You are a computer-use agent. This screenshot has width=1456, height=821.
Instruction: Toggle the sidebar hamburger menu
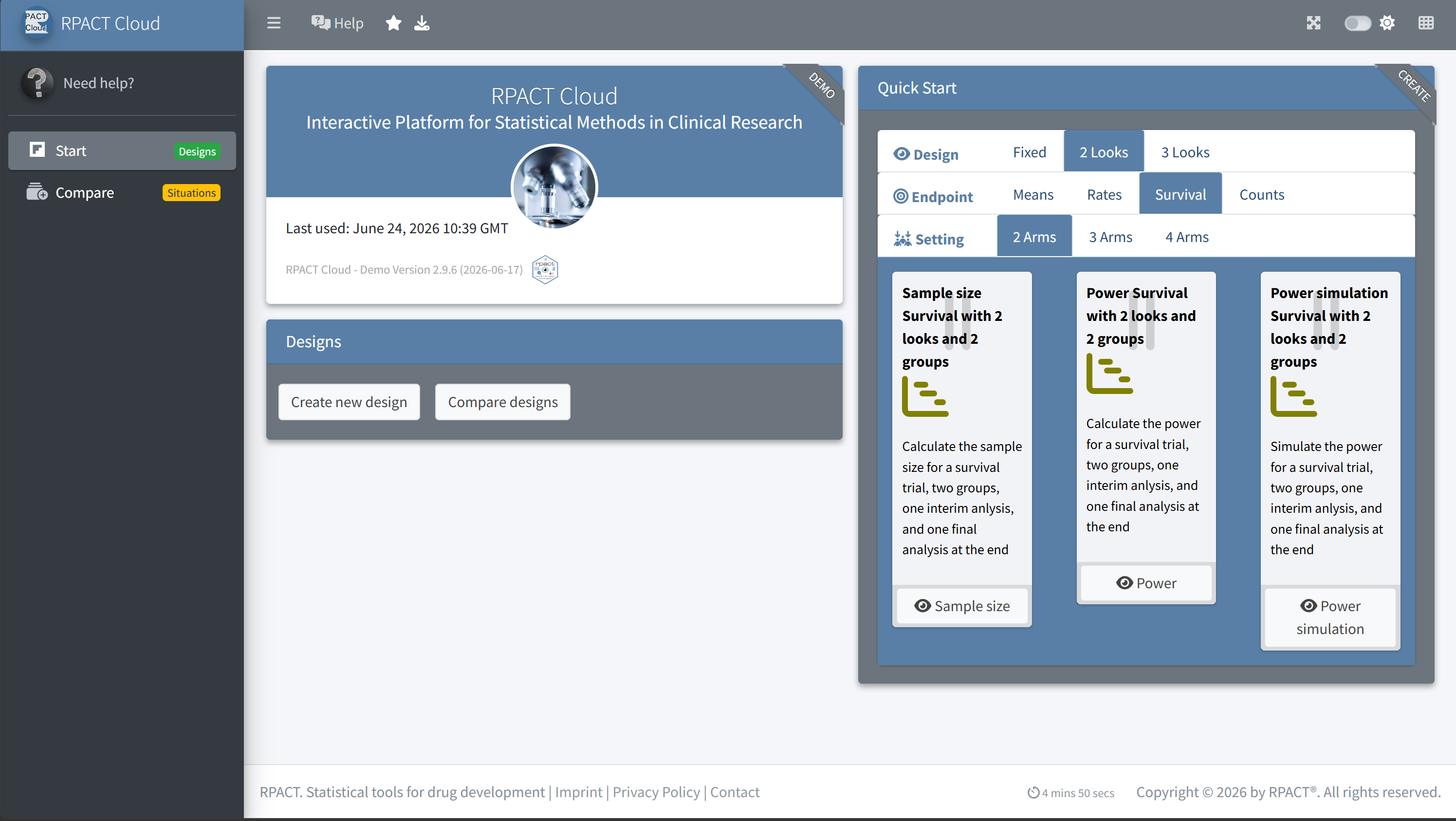(274, 23)
